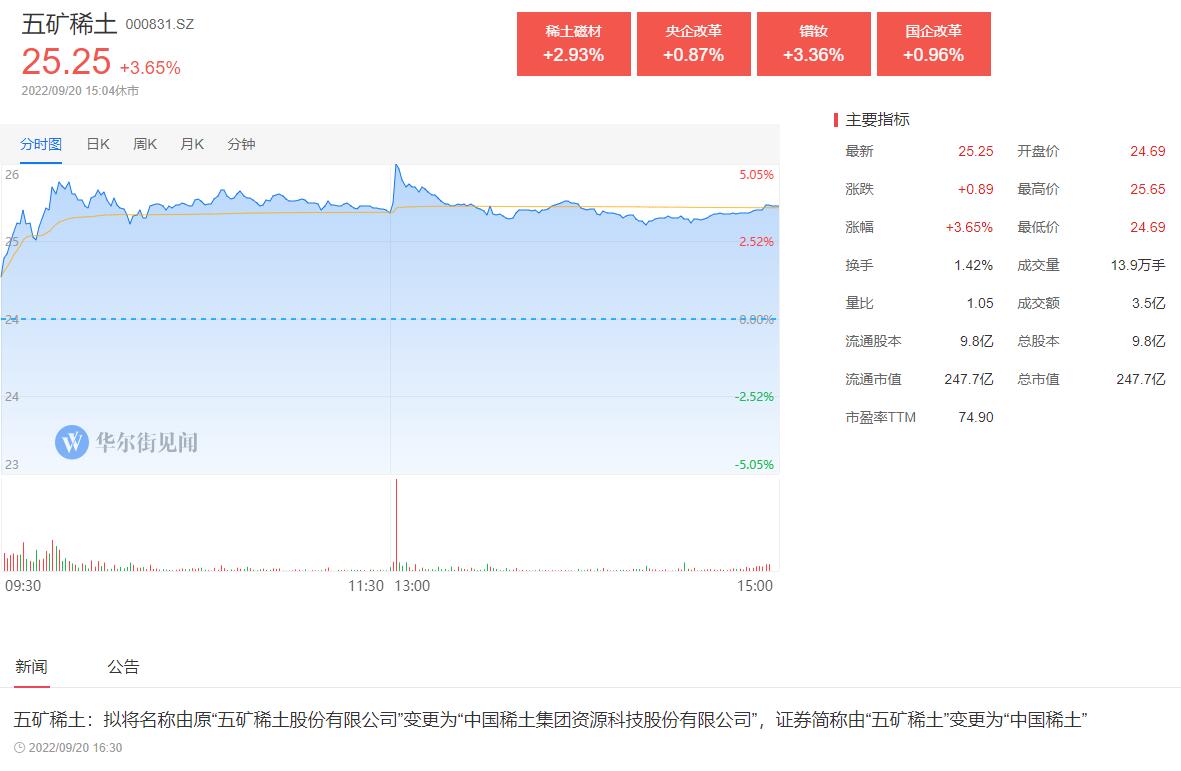The width and height of the screenshot is (1181, 771).
Task: Click the 华尔街见闻 watermark logo icon
Action: click(x=72, y=441)
